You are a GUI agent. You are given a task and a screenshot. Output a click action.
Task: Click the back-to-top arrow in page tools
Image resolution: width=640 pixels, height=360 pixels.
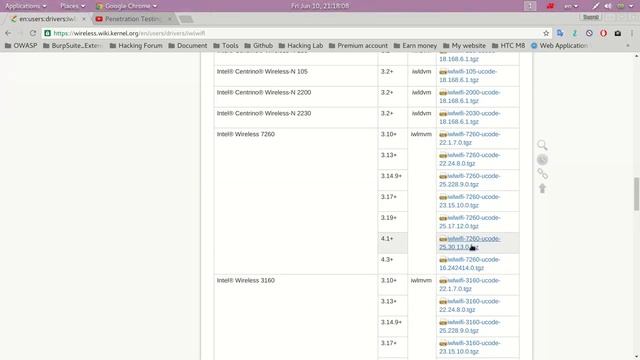click(542, 188)
